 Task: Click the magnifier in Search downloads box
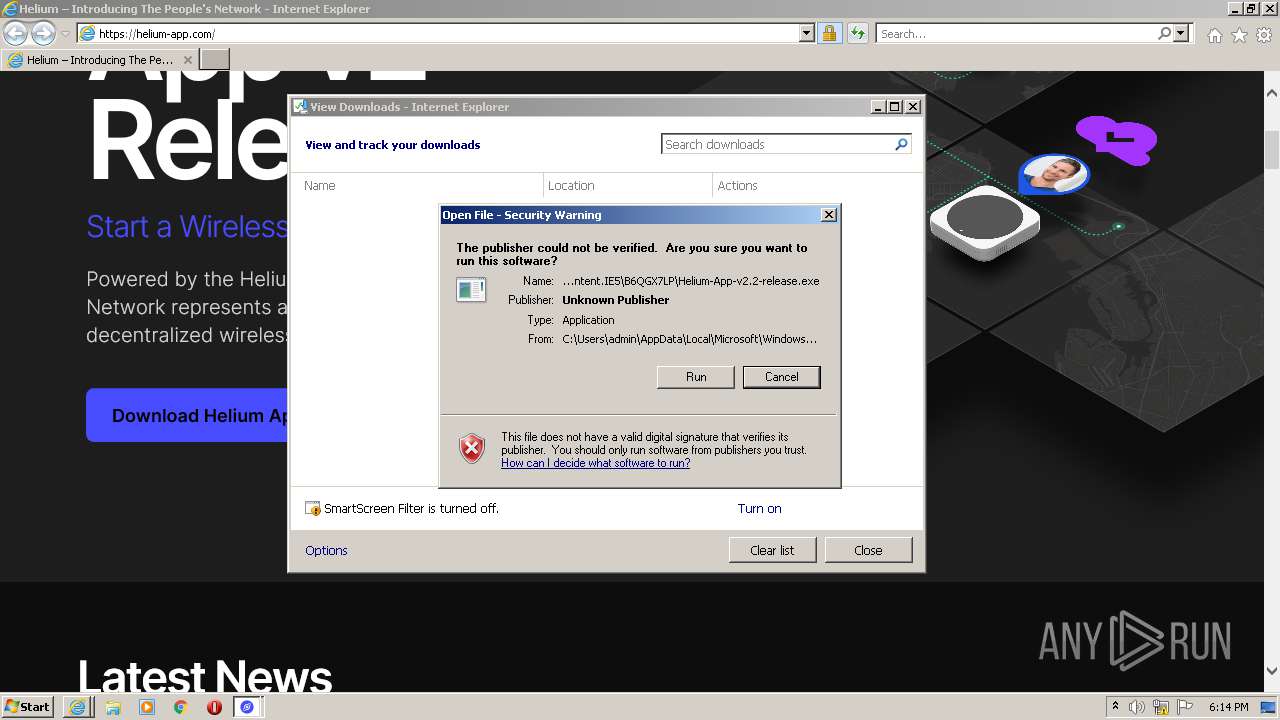pyautogui.click(x=901, y=144)
